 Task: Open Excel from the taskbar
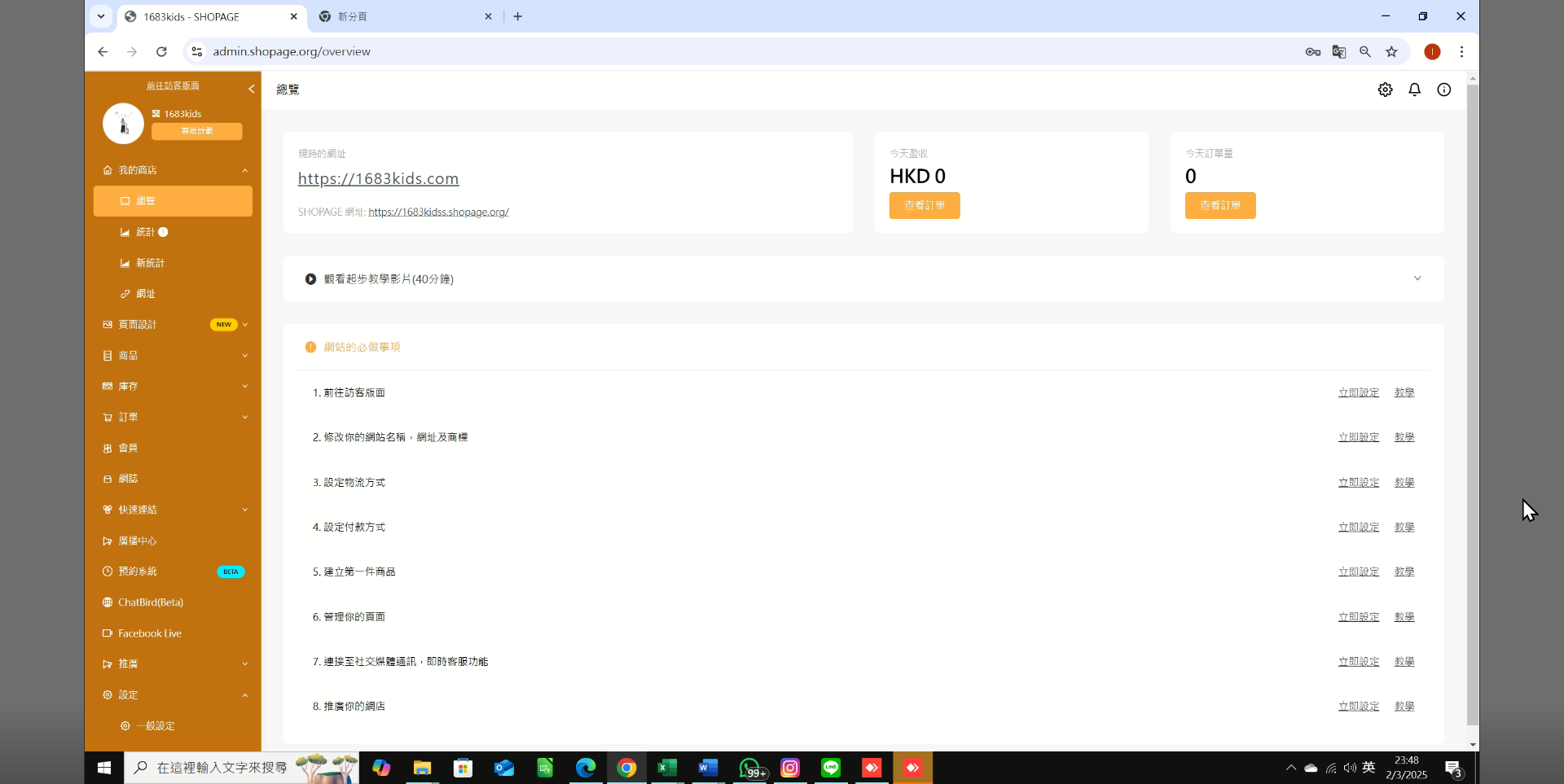coord(667,768)
